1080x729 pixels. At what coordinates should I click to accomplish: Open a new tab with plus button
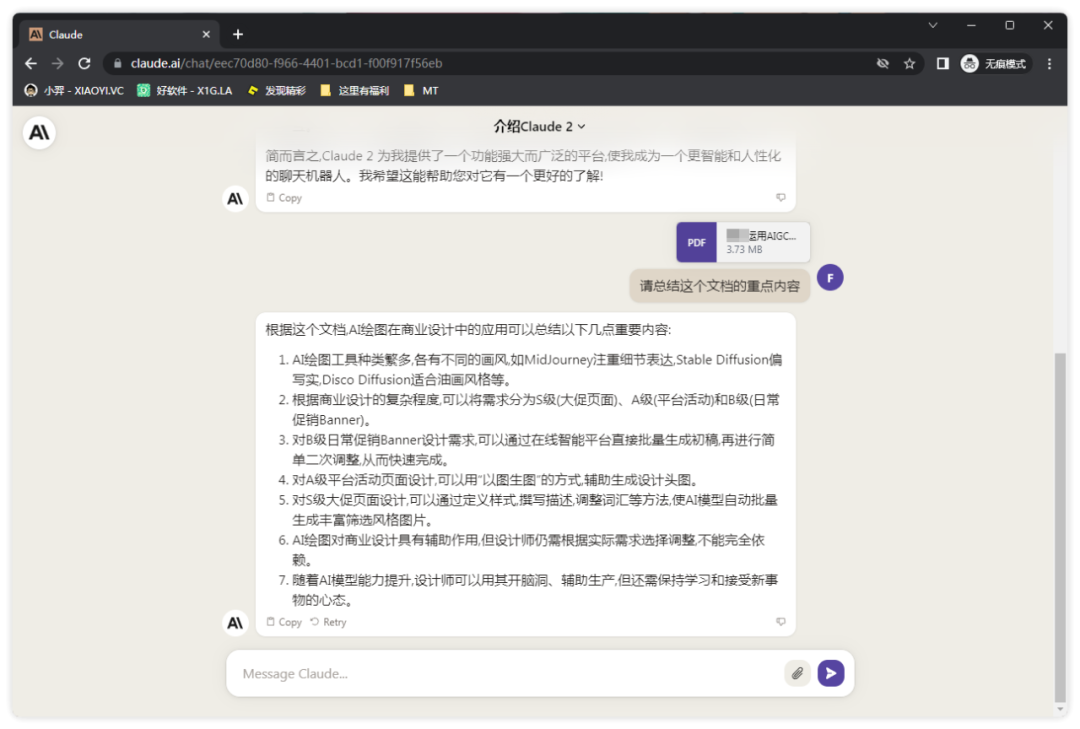(238, 34)
